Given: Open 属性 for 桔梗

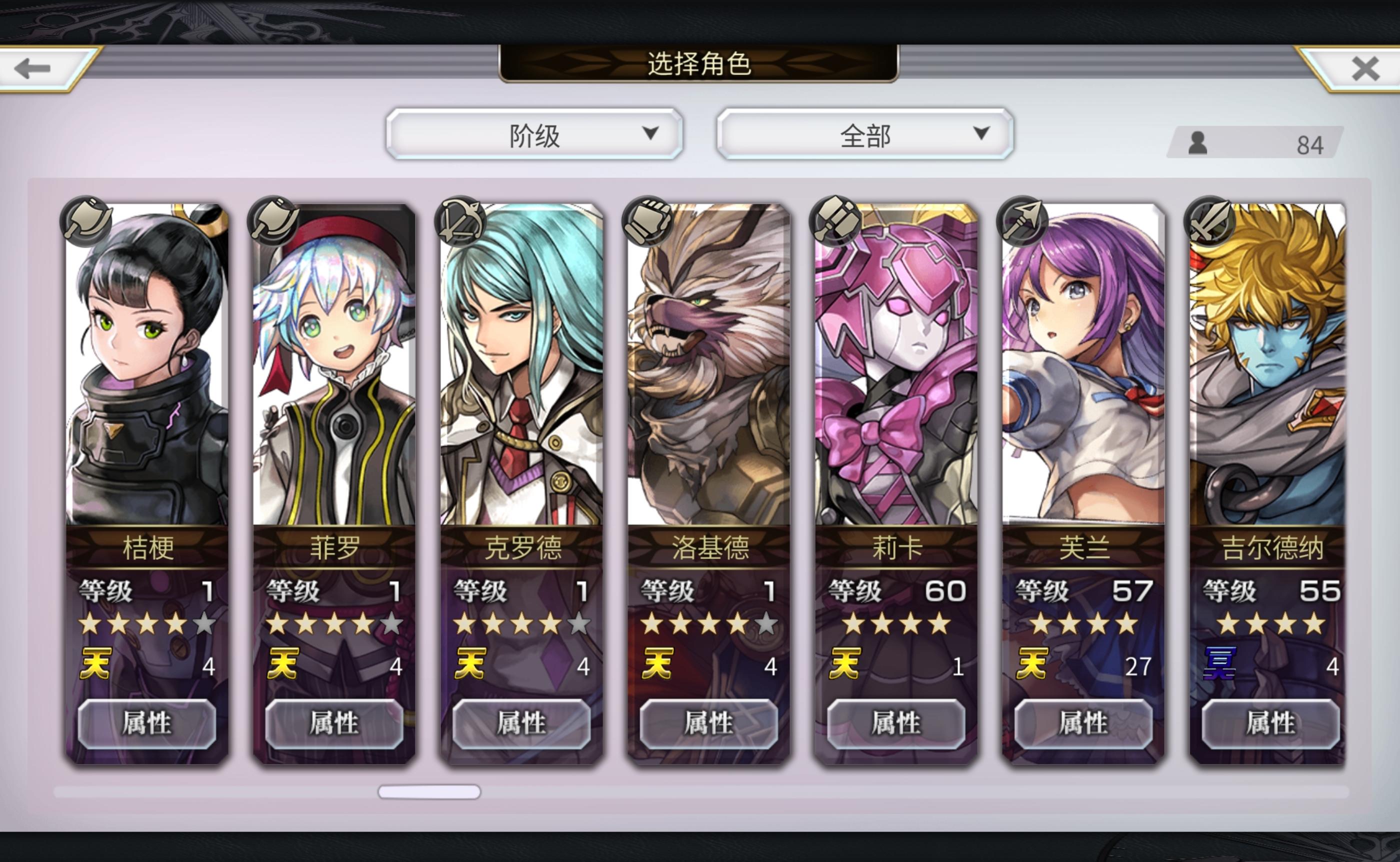Looking at the screenshot, I should tap(147, 723).
